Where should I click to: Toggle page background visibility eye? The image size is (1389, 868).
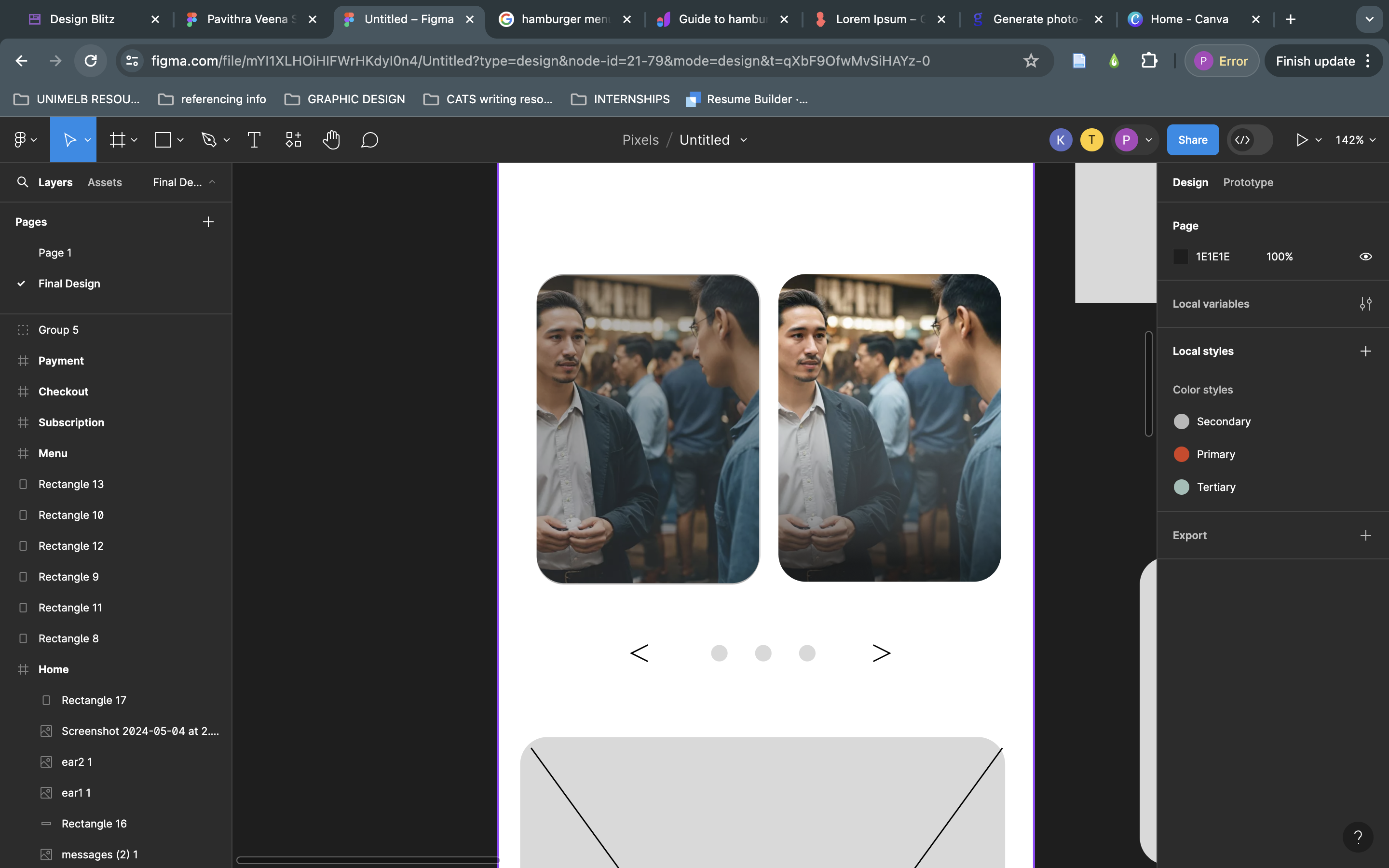(x=1365, y=257)
